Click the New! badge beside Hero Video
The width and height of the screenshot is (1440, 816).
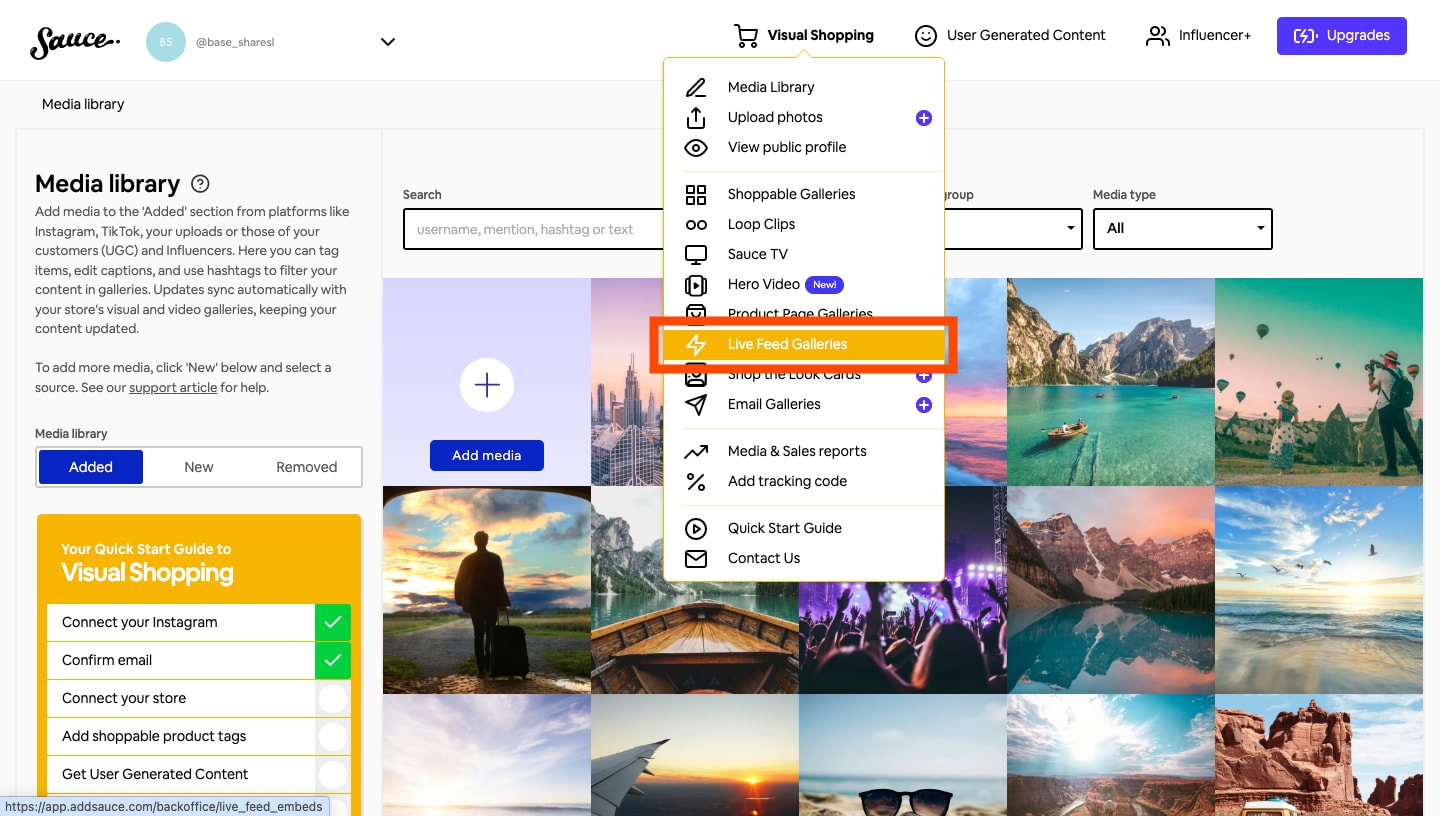coord(825,284)
